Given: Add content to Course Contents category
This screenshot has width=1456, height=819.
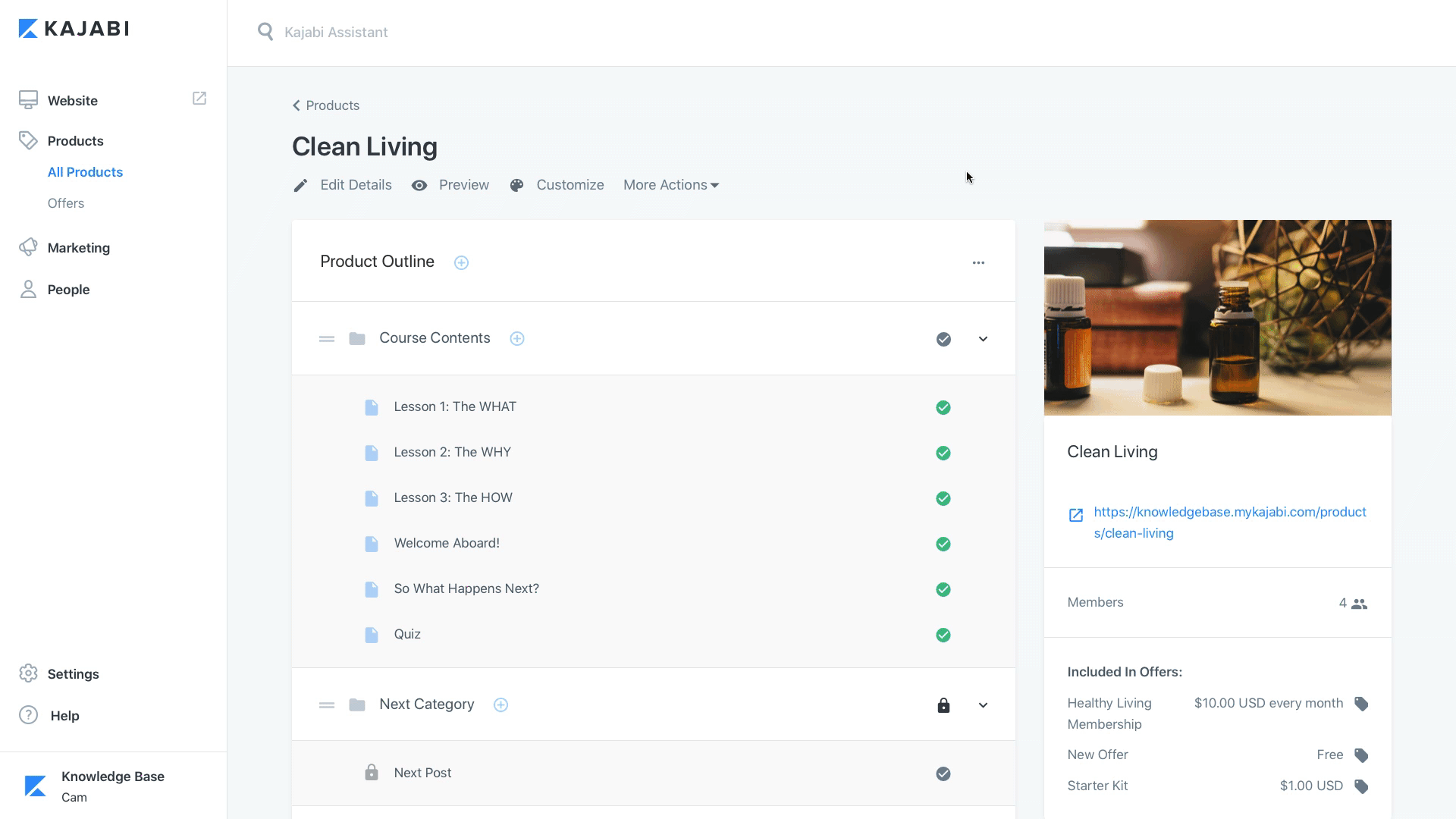Looking at the screenshot, I should (x=517, y=338).
